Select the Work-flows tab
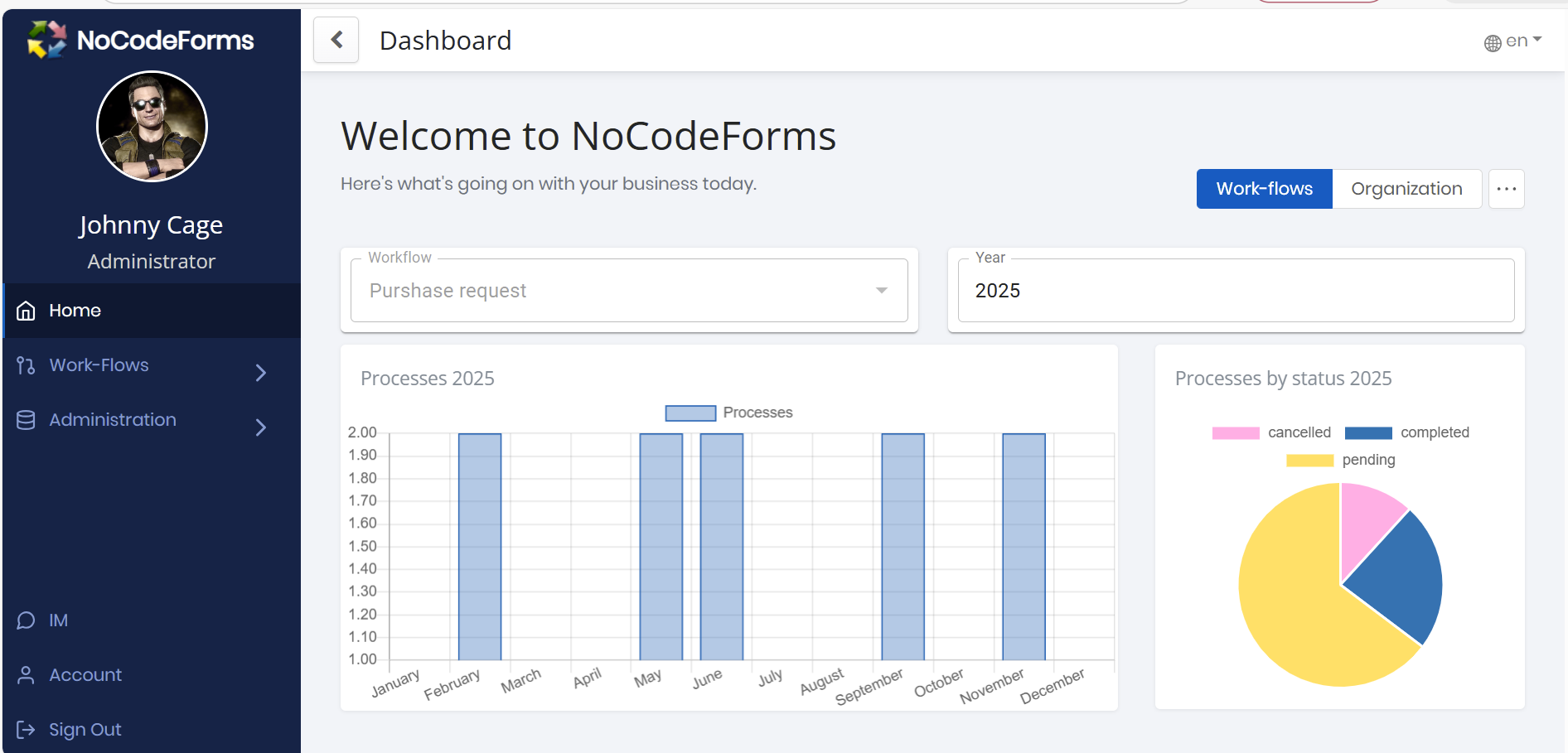The width and height of the screenshot is (1568, 753). click(x=1264, y=189)
